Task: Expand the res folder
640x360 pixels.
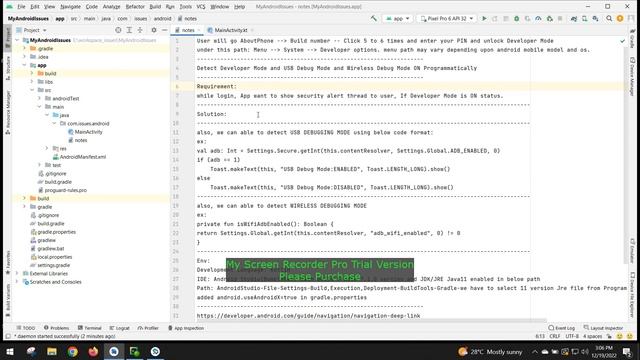Action: (47, 149)
